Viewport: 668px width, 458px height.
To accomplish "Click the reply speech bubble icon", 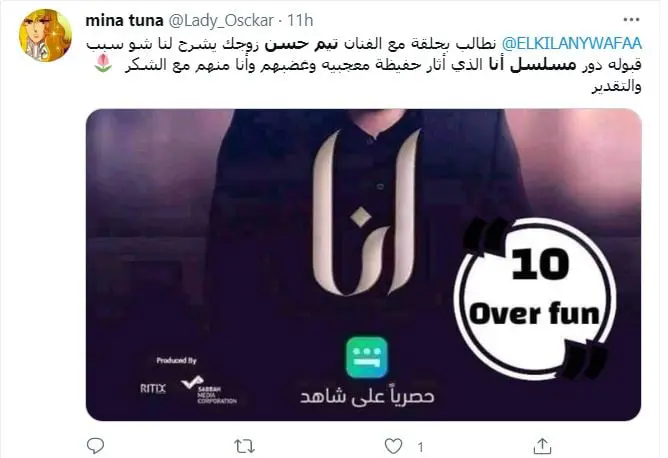I will coord(95,446).
